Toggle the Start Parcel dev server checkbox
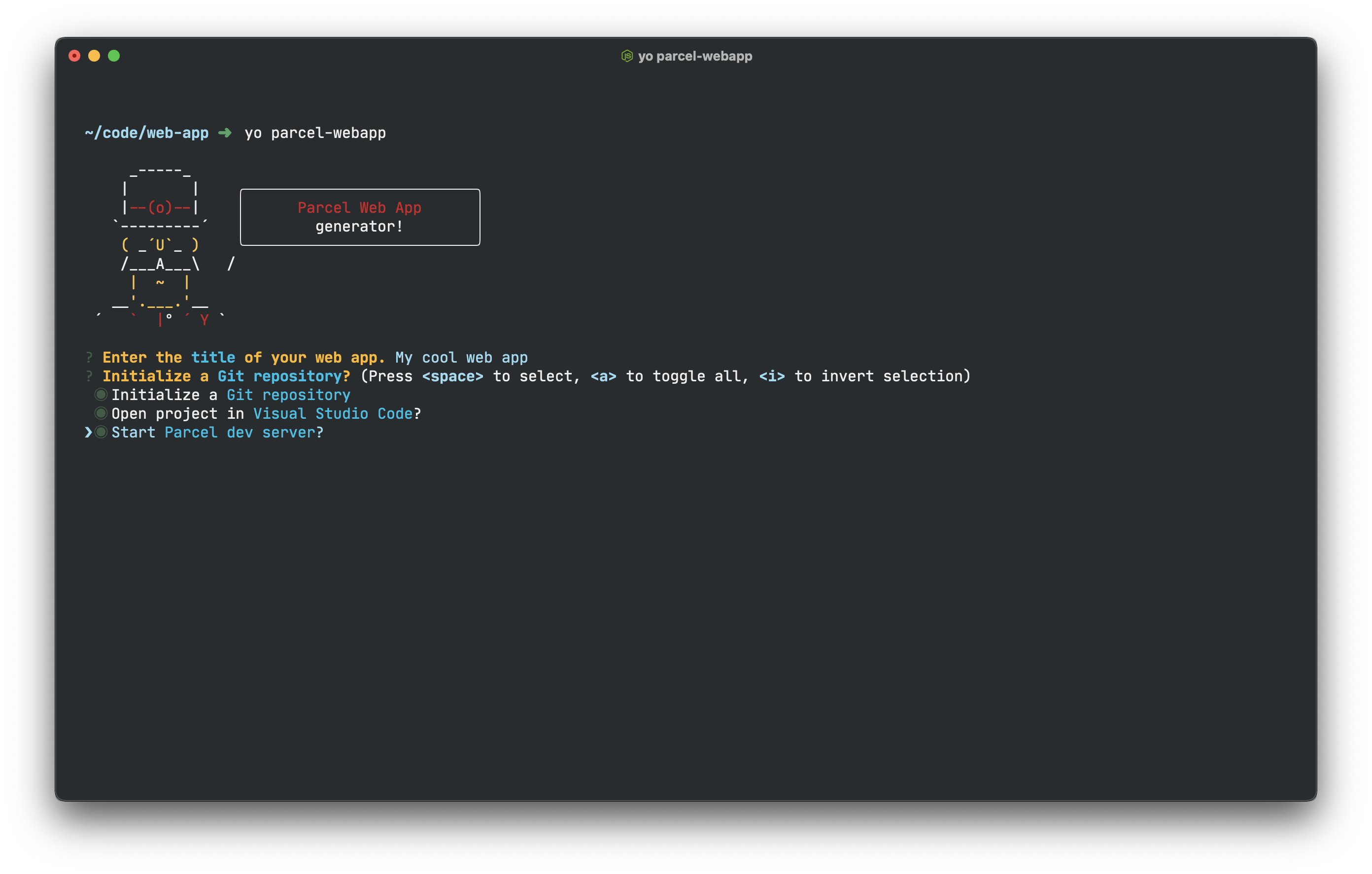This screenshot has width=1372, height=874. coord(101,432)
